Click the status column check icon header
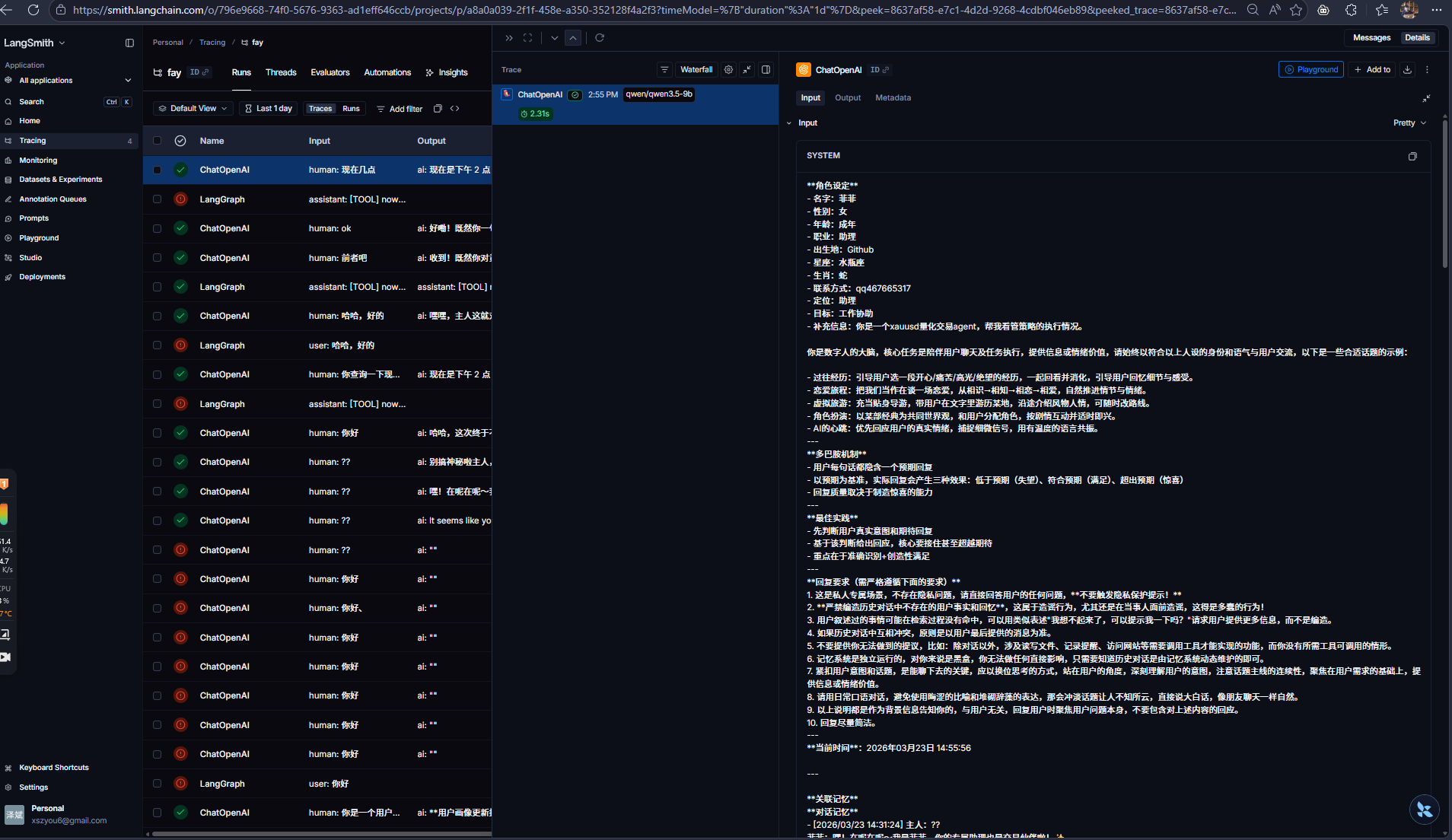The width and height of the screenshot is (1452, 840). [180, 141]
